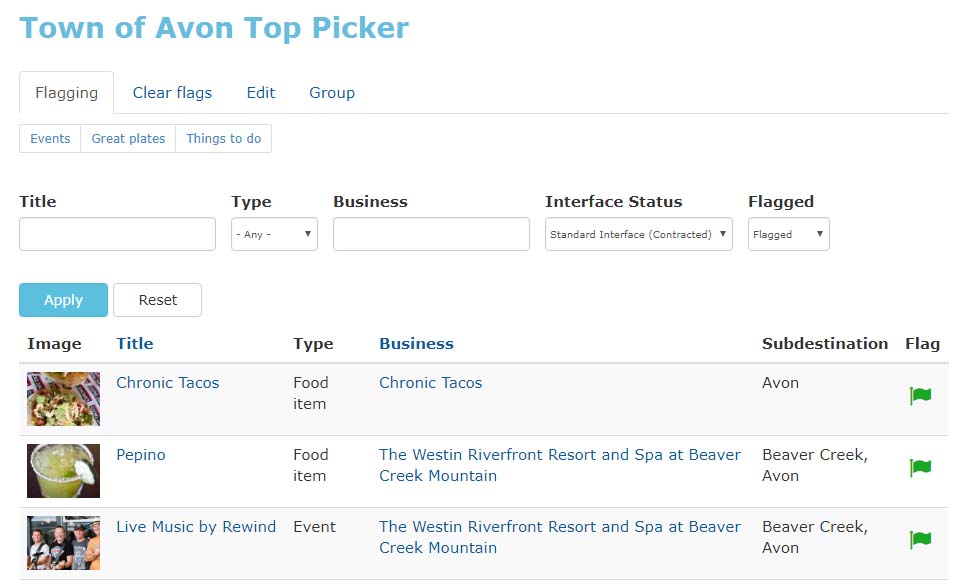
Task: Focus the Title filter text field
Action: coord(117,234)
